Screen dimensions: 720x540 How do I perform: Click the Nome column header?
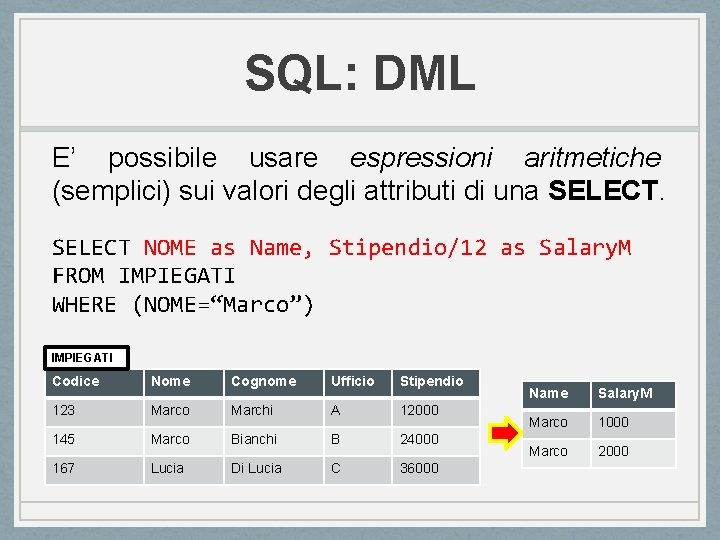tap(184, 382)
